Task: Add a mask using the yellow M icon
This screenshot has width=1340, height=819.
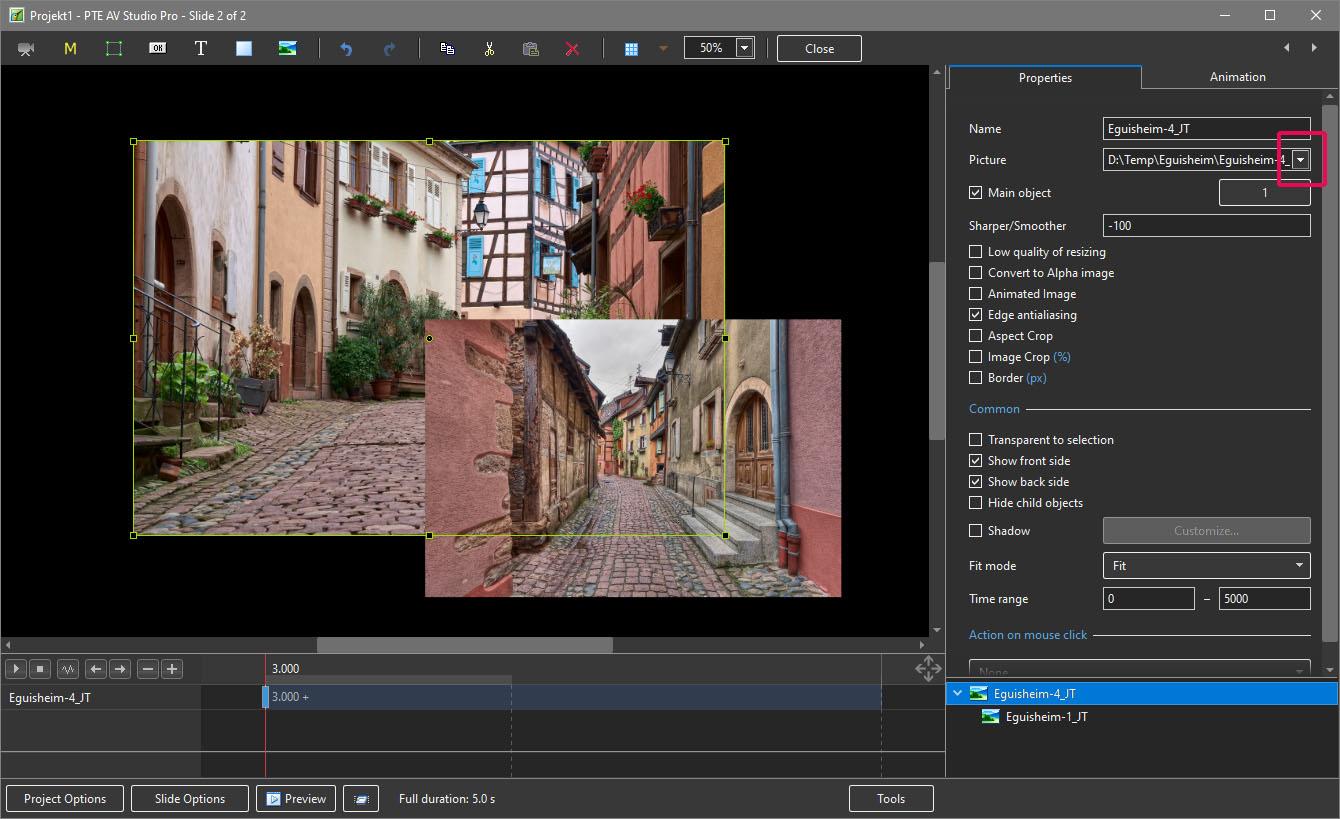Action: (70, 49)
